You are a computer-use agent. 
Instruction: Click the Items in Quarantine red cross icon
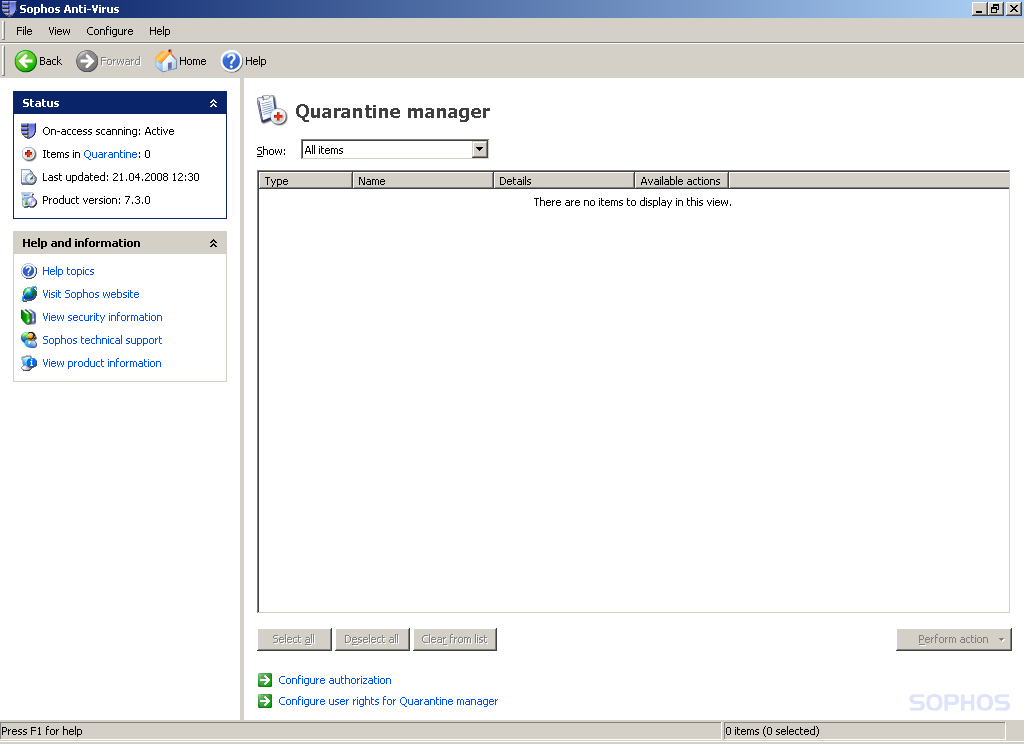[x=29, y=154]
